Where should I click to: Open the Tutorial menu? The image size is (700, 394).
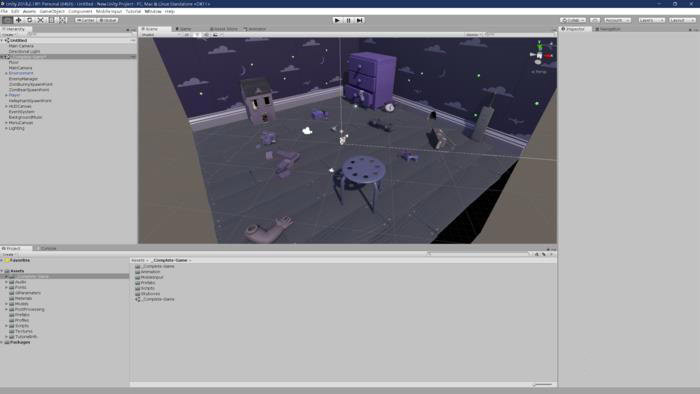(133, 12)
